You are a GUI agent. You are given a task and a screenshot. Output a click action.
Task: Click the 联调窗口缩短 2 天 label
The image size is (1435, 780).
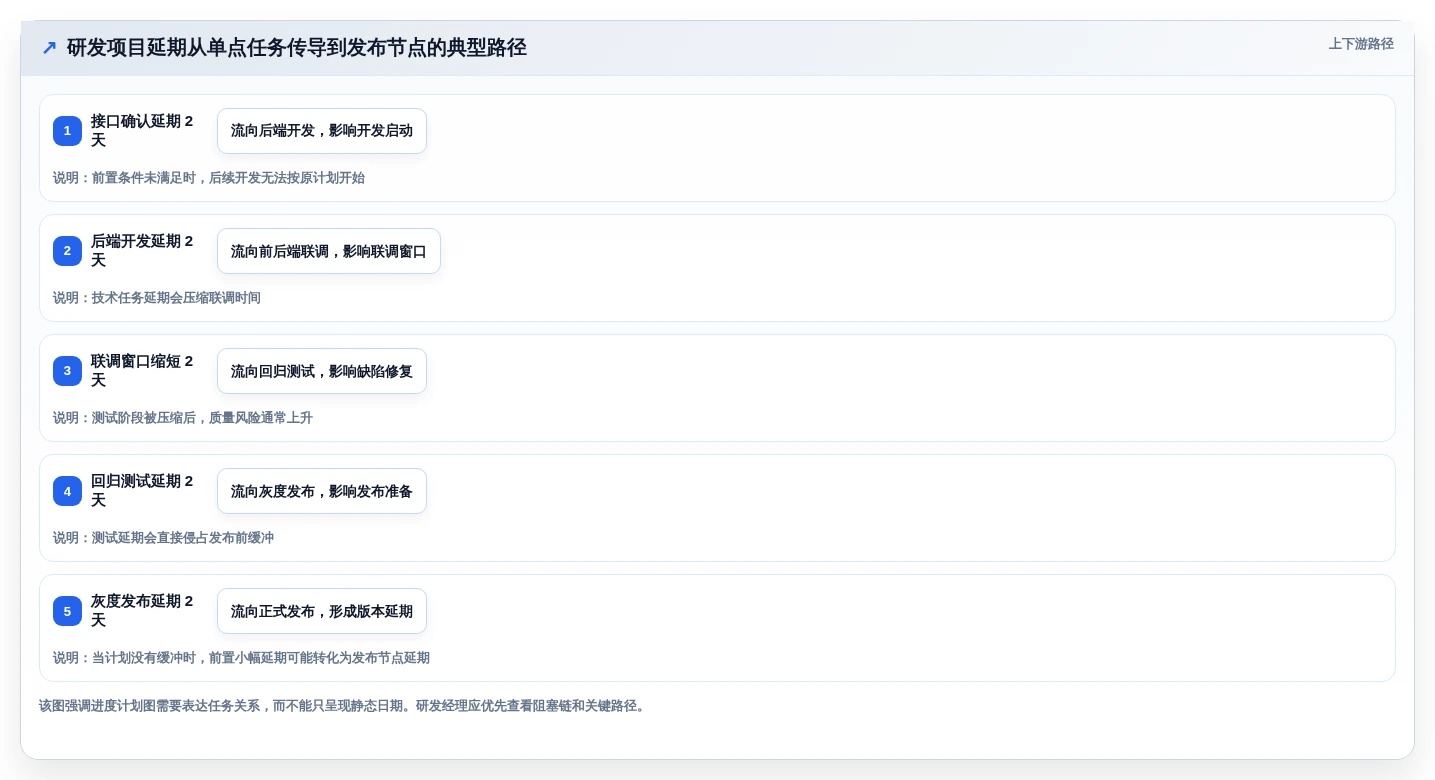click(143, 371)
